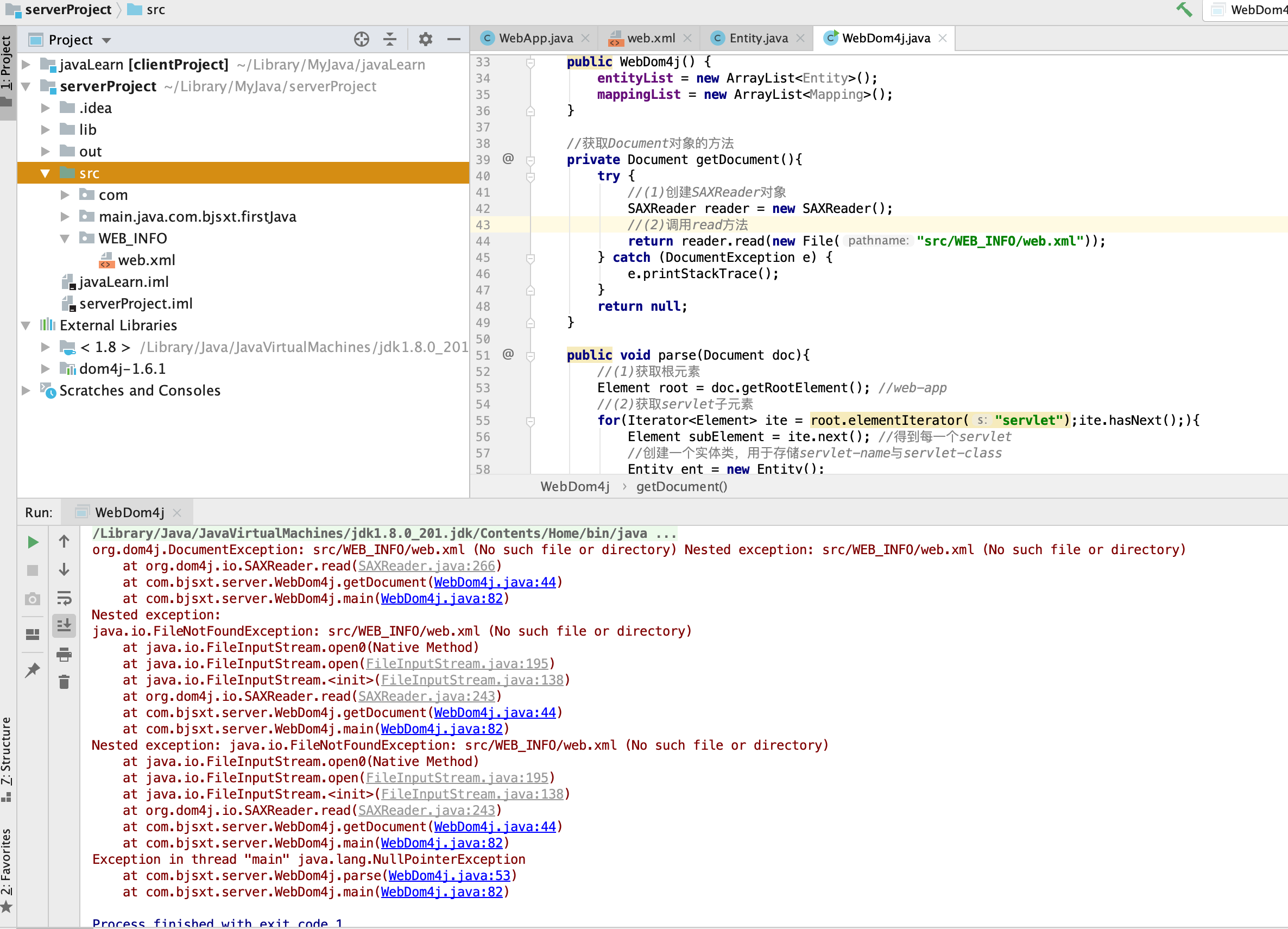Viewport: 1288px width, 929px height.
Task: Open the Z: Structure tool window stripe
Action: tap(7, 758)
